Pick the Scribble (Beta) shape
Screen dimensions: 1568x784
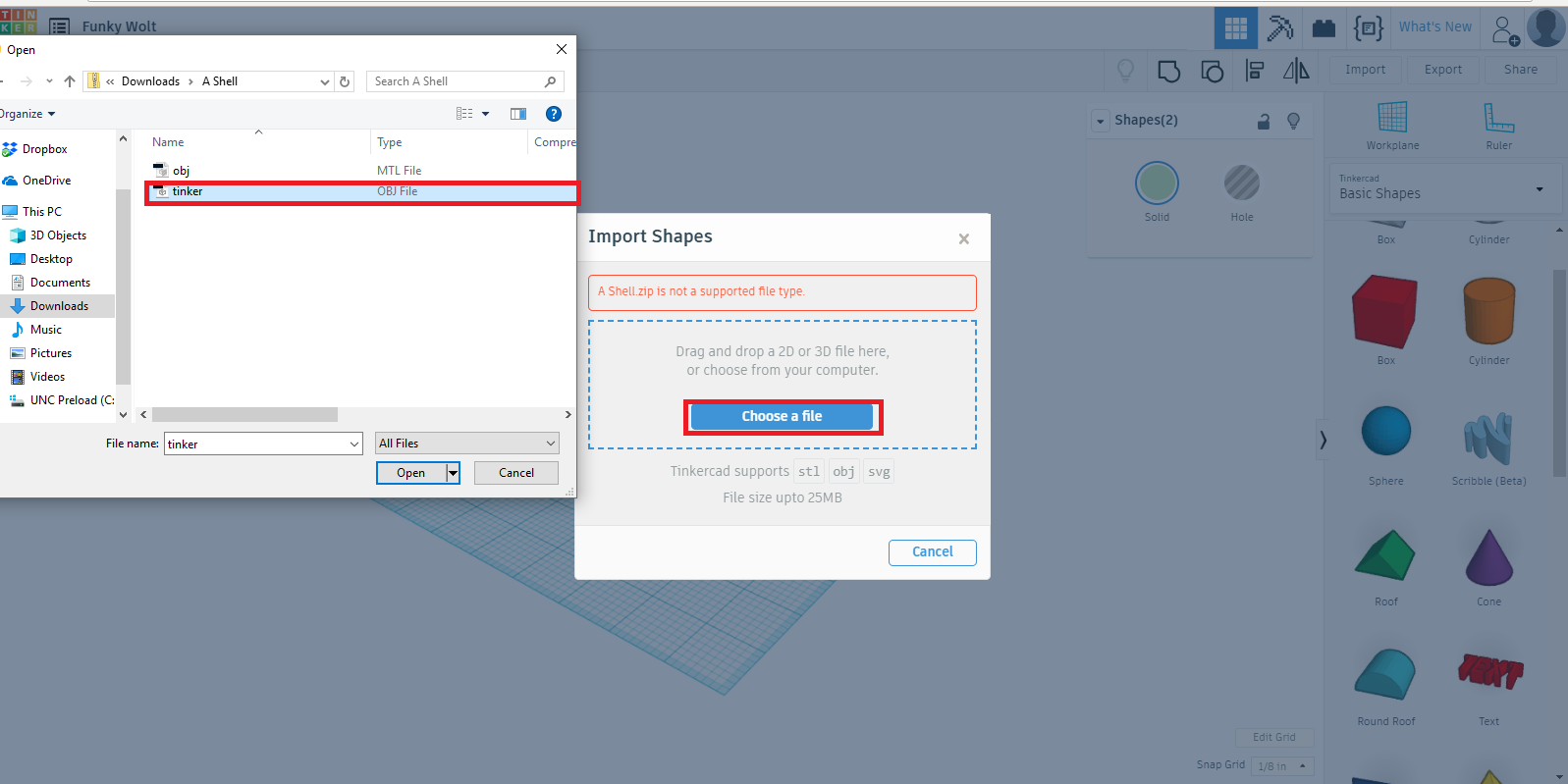click(1488, 439)
